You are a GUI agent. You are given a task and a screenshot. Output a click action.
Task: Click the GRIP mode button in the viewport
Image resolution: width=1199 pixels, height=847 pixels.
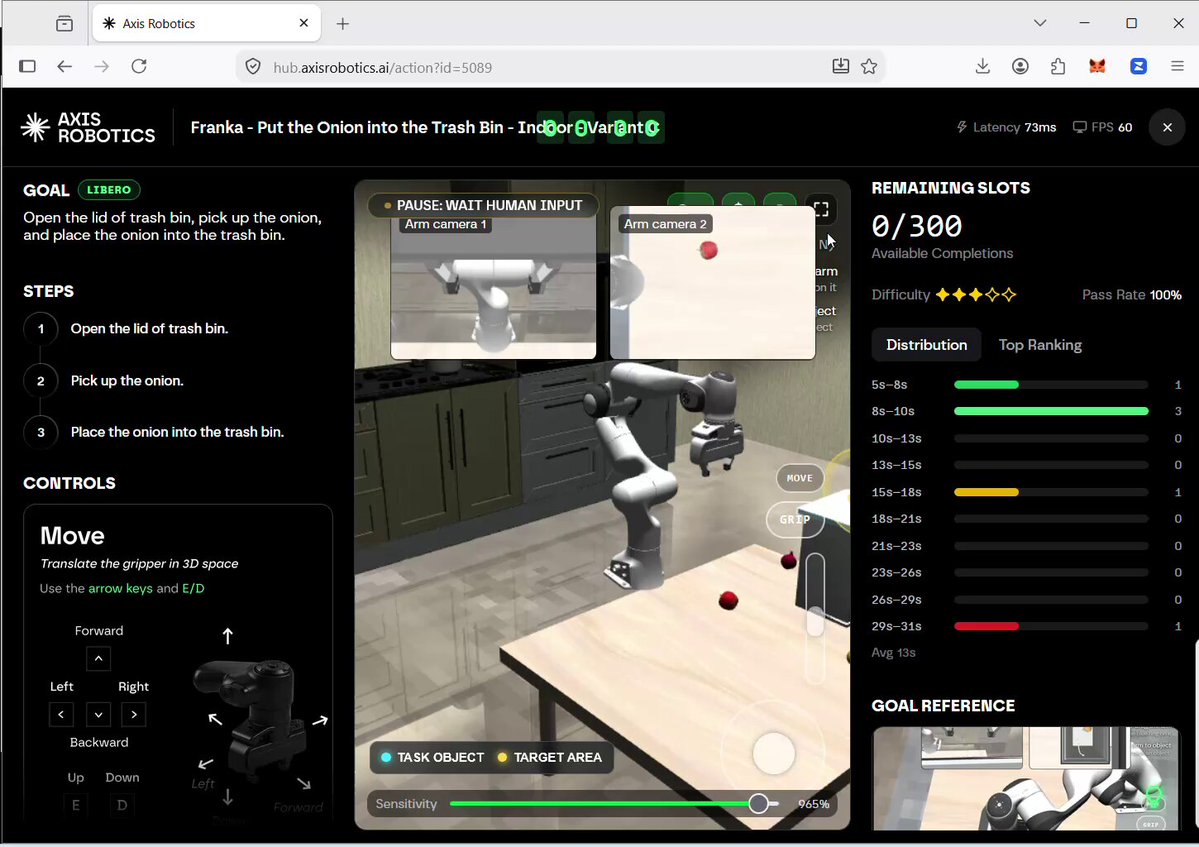795,520
